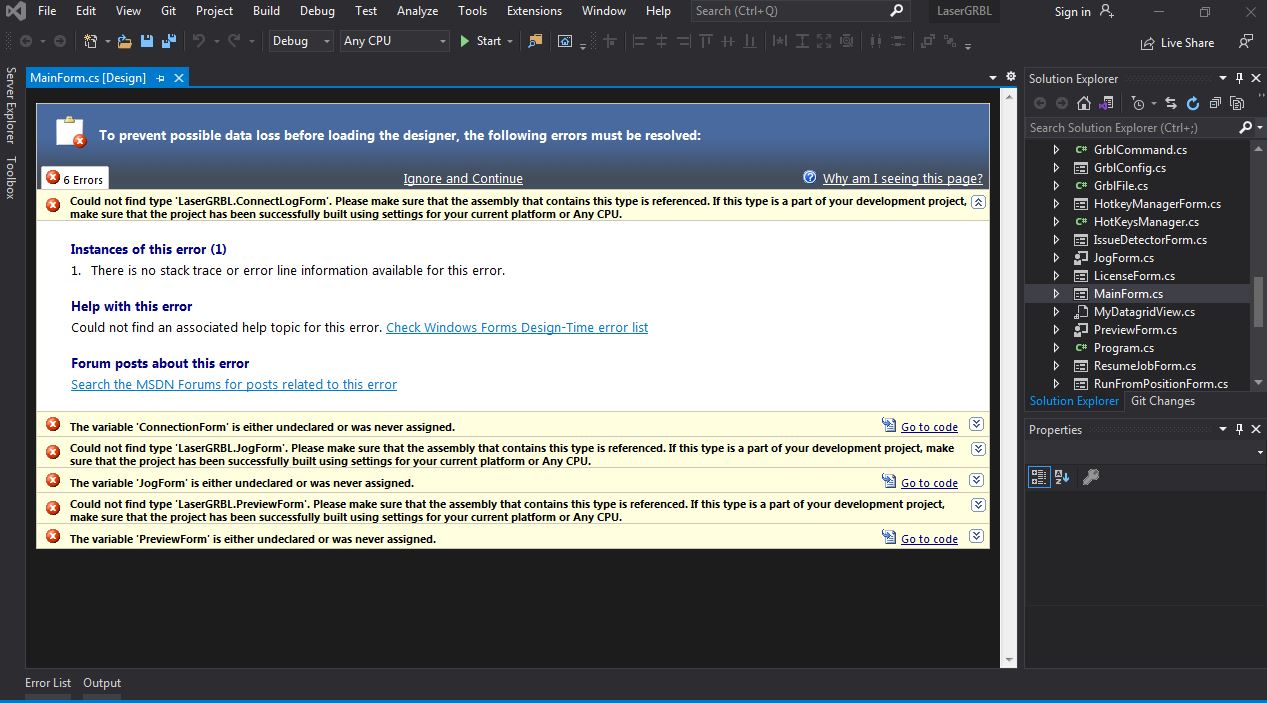Open the Toolbox side tab

[11, 177]
